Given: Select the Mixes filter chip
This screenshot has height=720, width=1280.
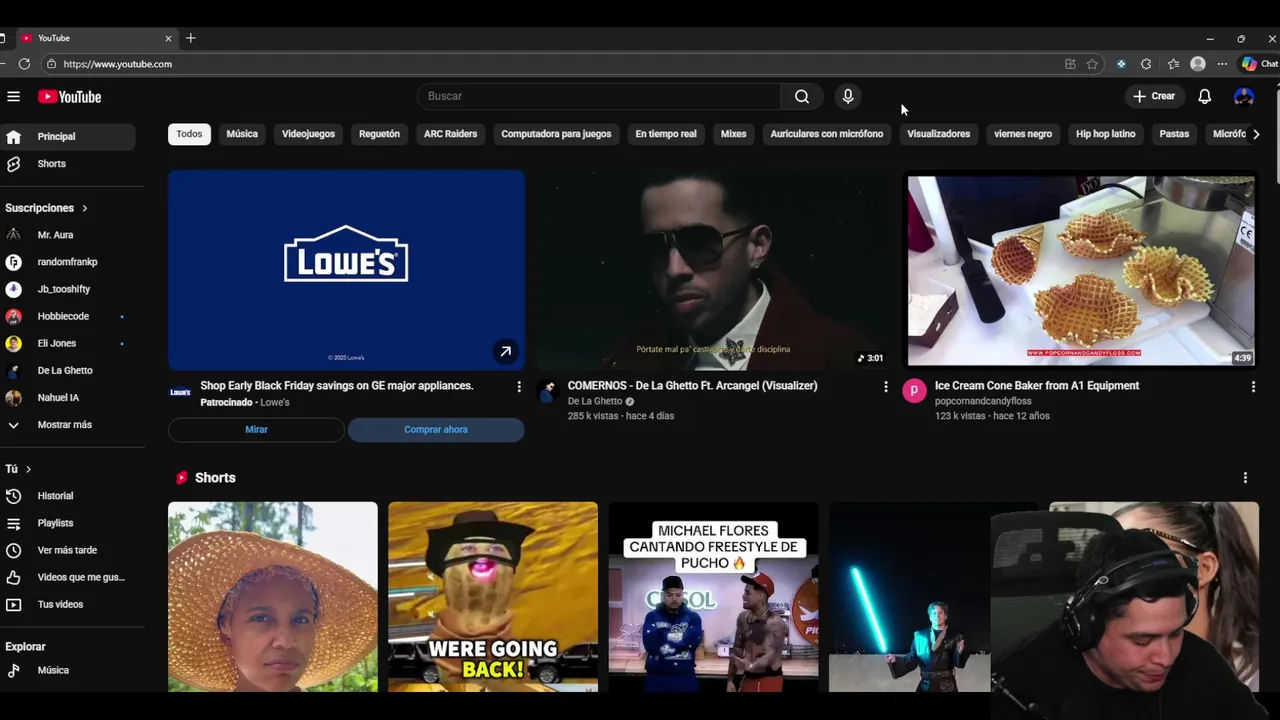Looking at the screenshot, I should [x=734, y=134].
